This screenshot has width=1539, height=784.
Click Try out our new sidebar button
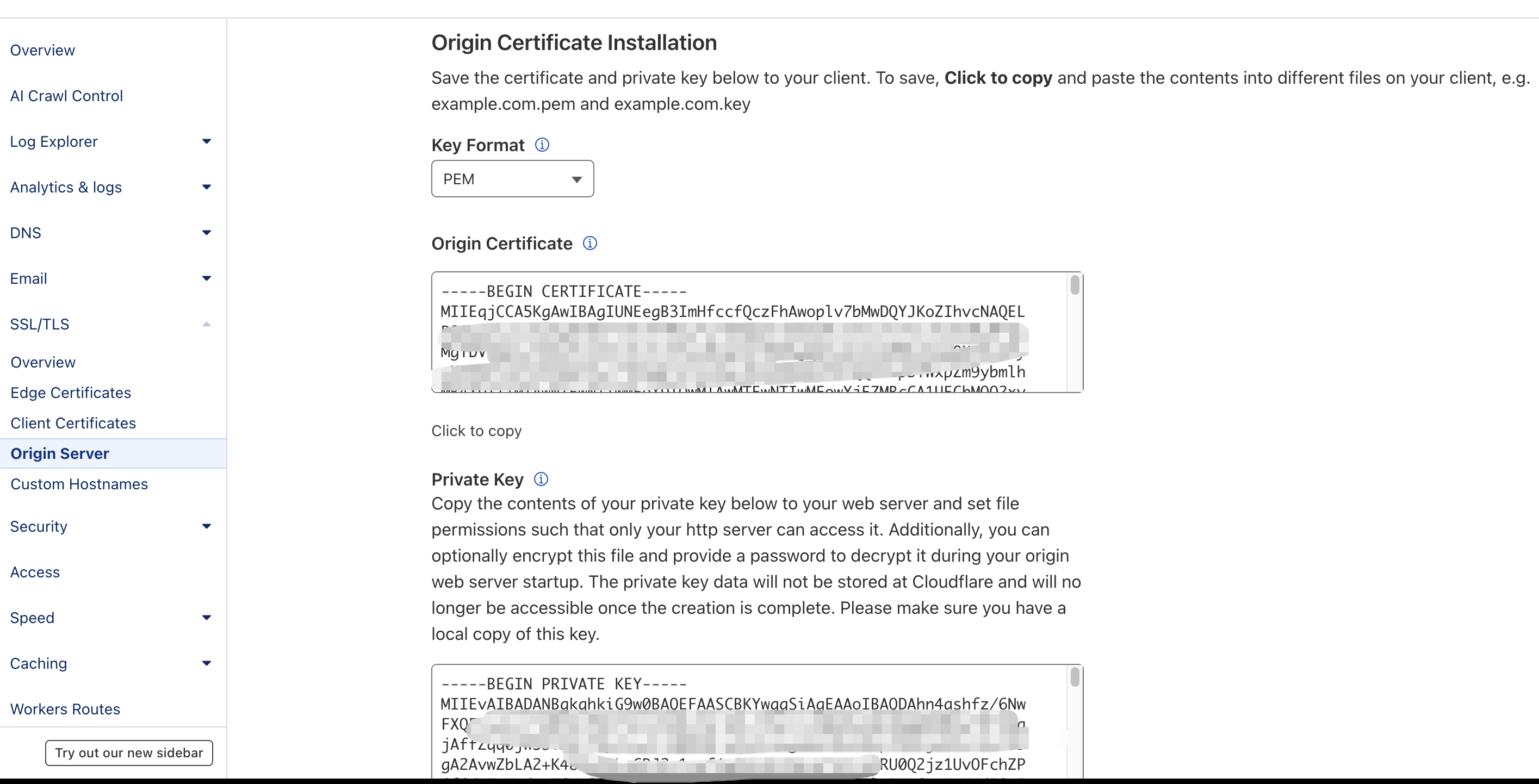coord(129,753)
